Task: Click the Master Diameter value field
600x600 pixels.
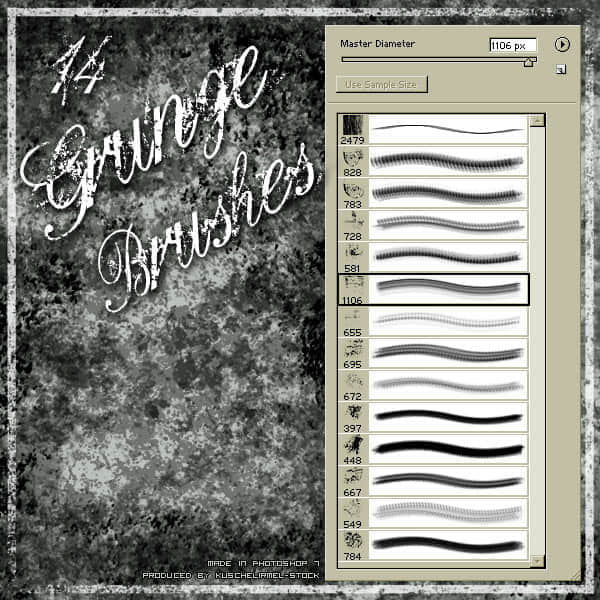Action: (x=513, y=46)
